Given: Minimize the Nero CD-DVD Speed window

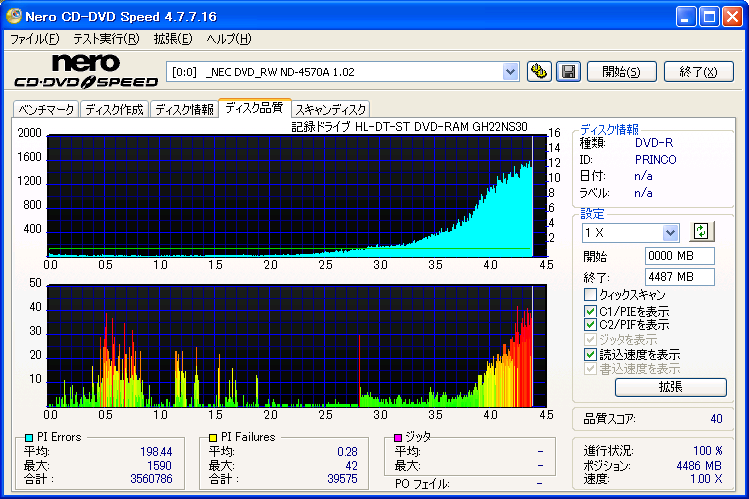Looking at the screenshot, I should click(686, 17).
